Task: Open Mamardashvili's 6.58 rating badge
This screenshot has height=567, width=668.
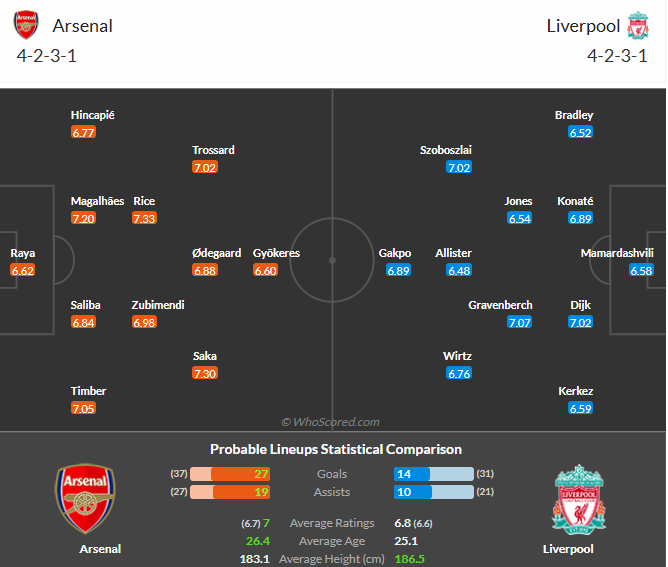Action: [x=641, y=271]
